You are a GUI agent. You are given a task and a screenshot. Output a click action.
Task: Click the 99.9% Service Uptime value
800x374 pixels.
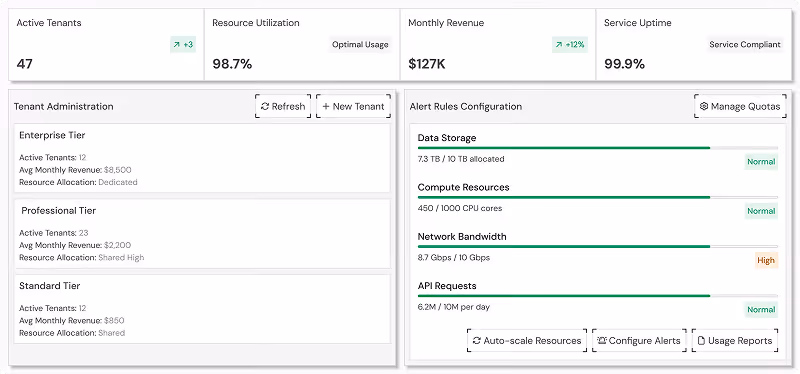624,64
